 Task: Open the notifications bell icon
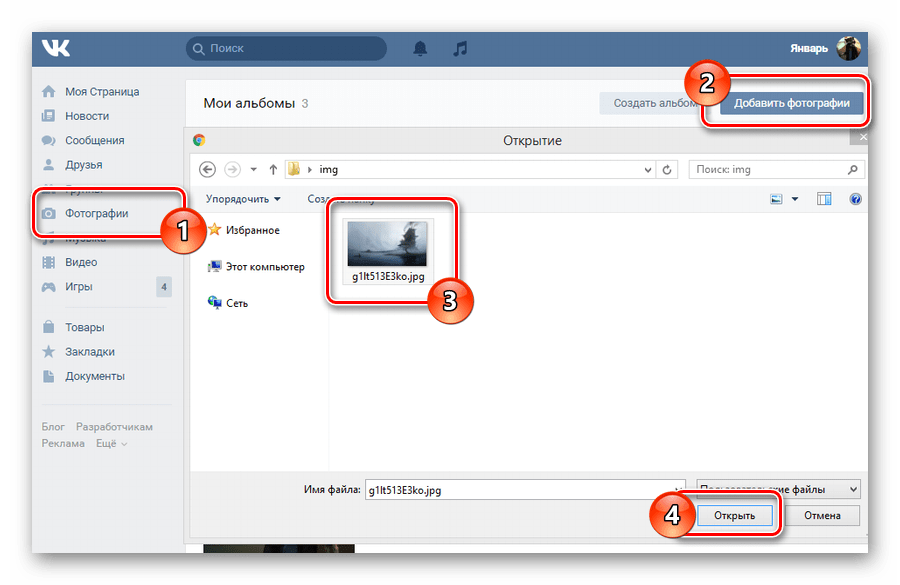pyautogui.click(x=420, y=49)
